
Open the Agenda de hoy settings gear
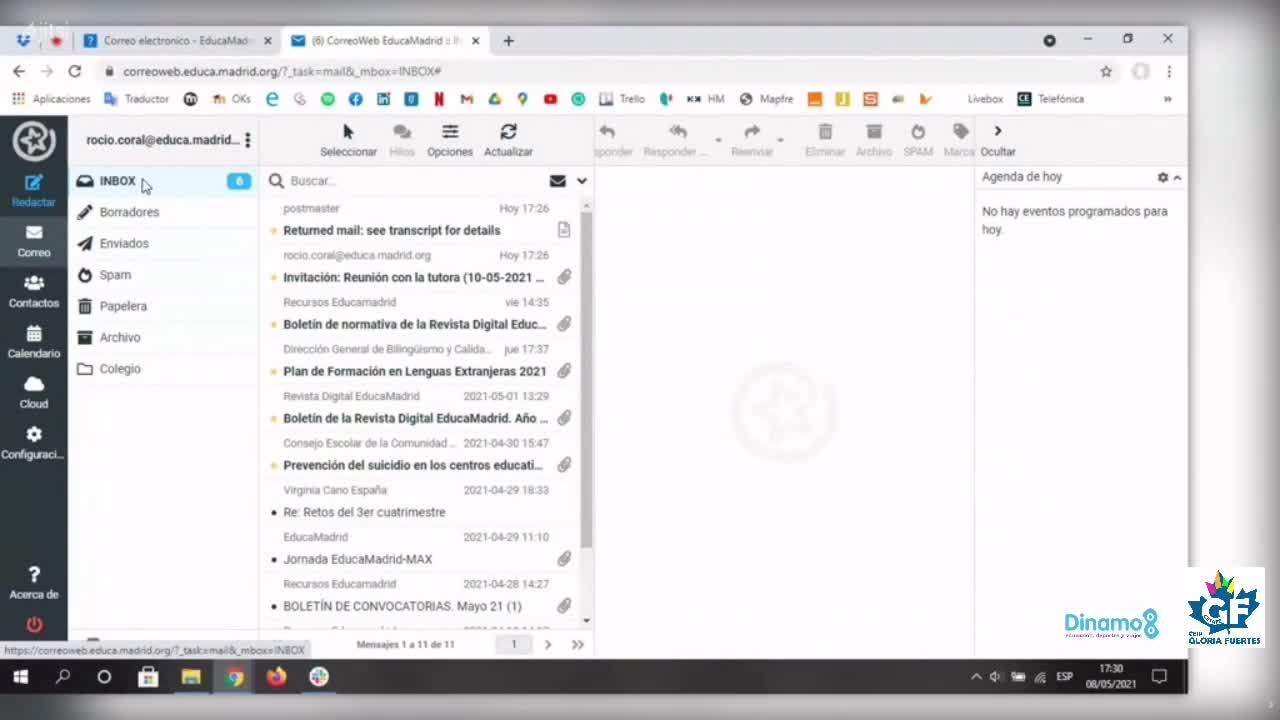click(x=1162, y=177)
